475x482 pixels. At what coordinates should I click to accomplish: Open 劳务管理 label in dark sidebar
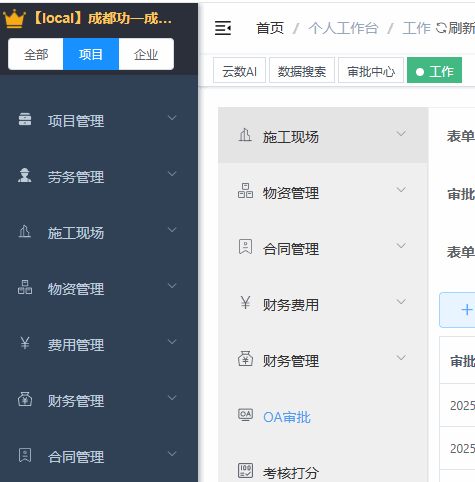coord(76,177)
